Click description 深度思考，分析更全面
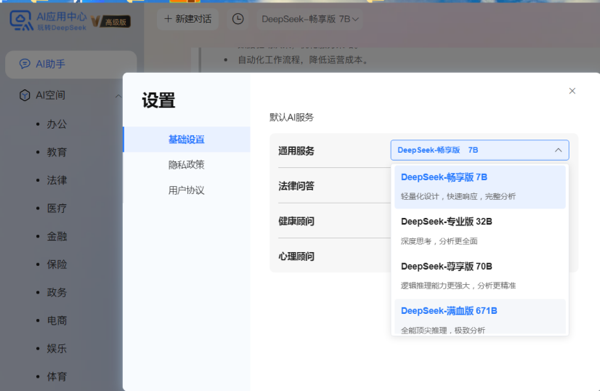This screenshot has height=391, width=600. point(439,241)
